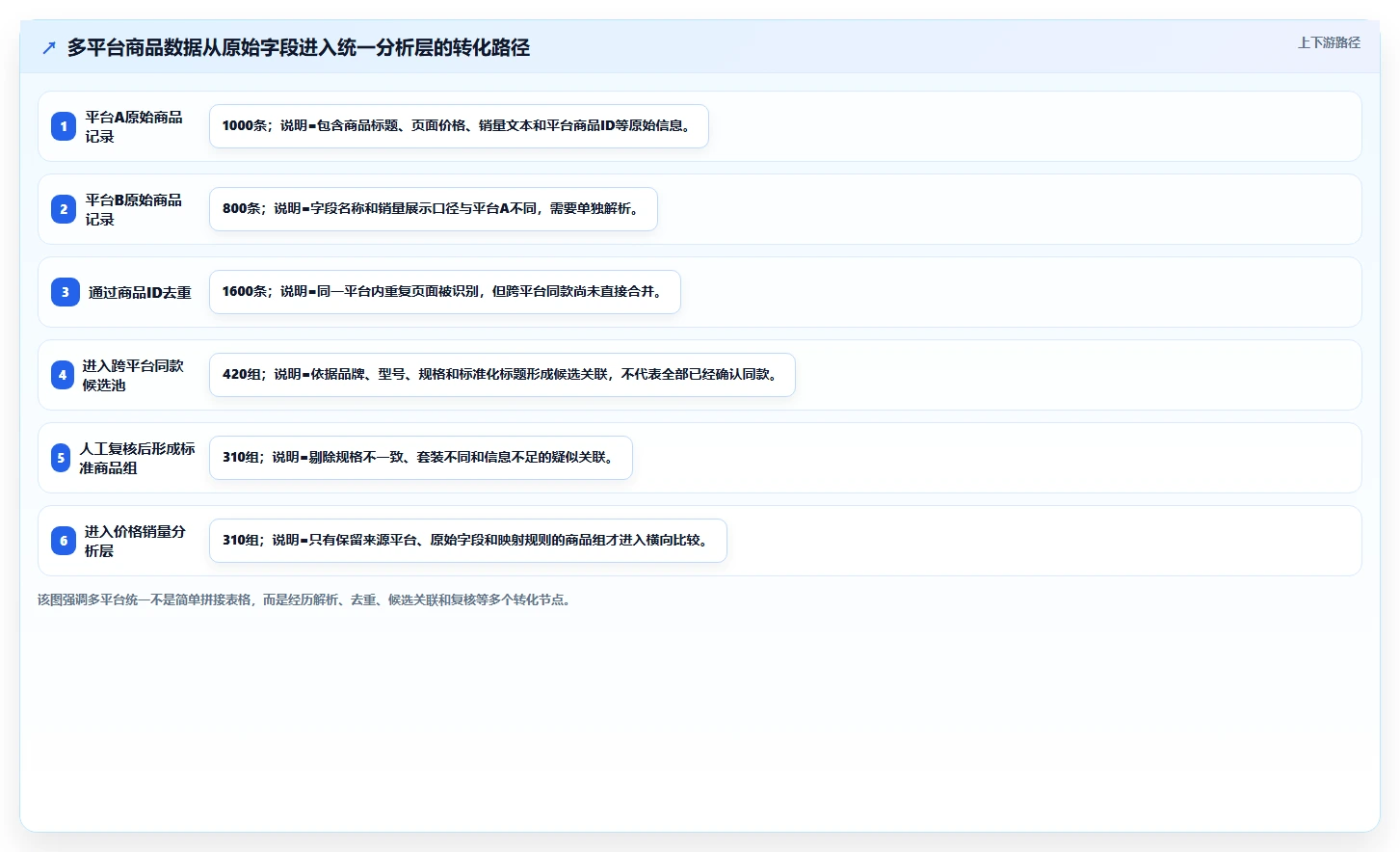Select the number 3 step badge
This screenshot has height=852, width=1400.
(66, 292)
